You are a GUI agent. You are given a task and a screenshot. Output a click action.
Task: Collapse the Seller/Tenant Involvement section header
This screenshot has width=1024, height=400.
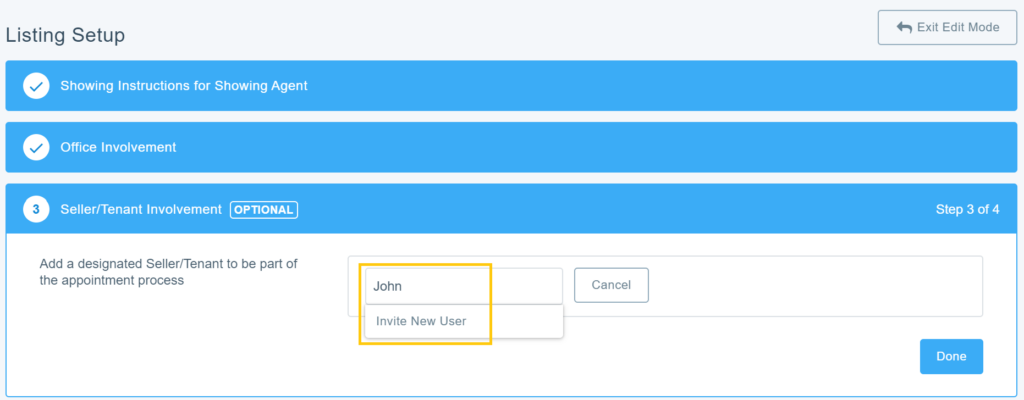141,210
